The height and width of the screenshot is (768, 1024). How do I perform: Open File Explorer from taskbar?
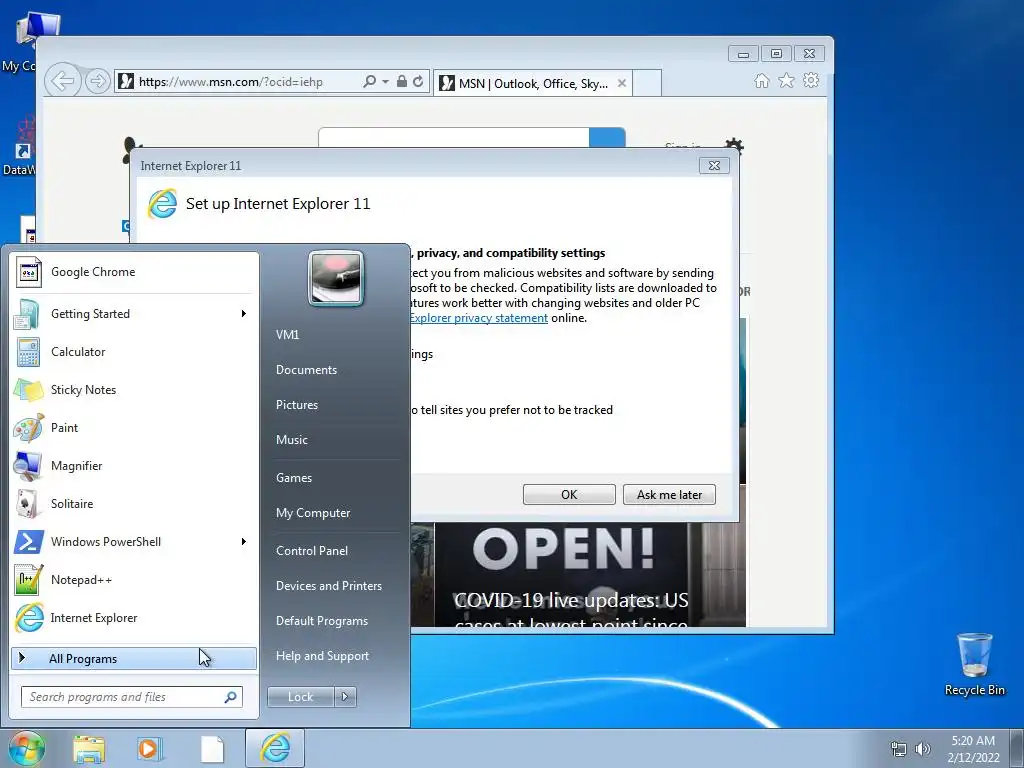(89, 749)
